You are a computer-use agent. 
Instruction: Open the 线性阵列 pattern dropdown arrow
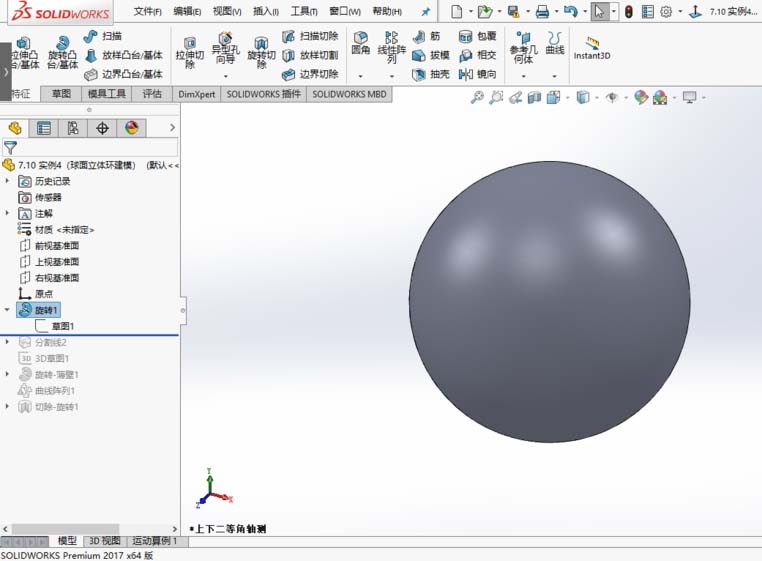[x=392, y=76]
